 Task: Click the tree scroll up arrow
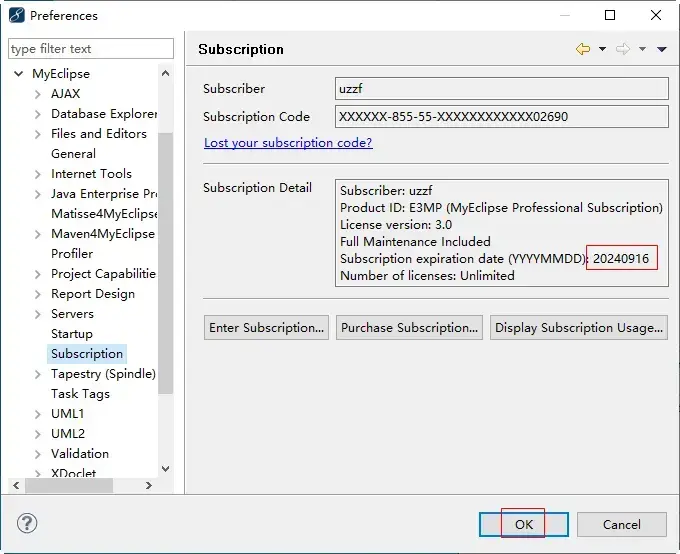coord(165,73)
